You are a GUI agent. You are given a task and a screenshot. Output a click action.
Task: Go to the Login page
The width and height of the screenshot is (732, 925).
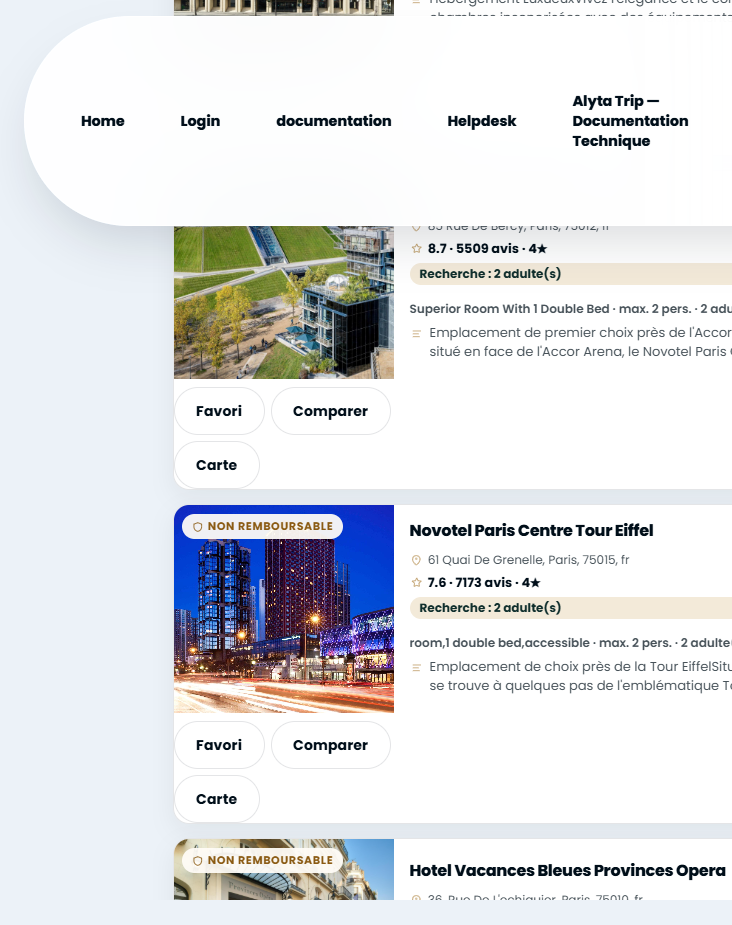(200, 121)
